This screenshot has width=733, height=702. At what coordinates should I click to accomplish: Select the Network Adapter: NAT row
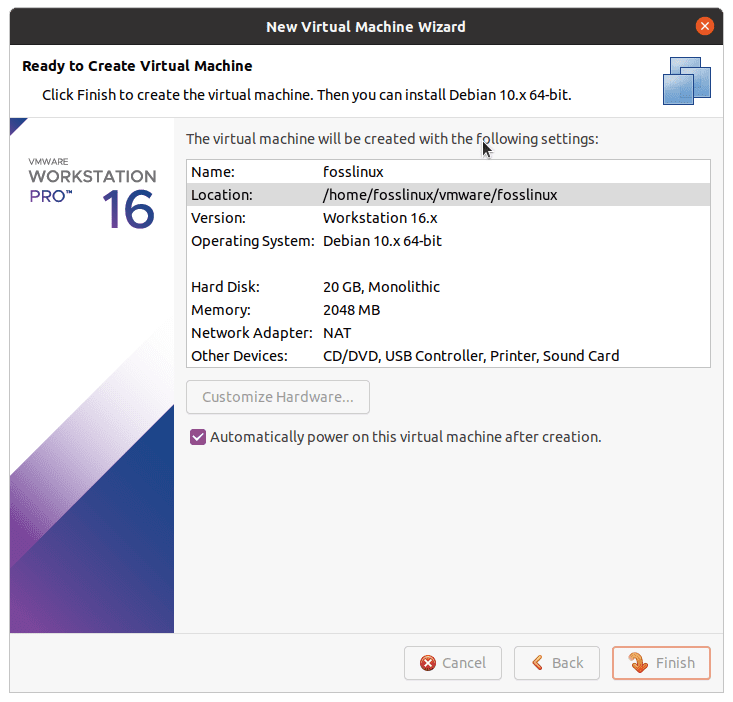click(x=448, y=333)
